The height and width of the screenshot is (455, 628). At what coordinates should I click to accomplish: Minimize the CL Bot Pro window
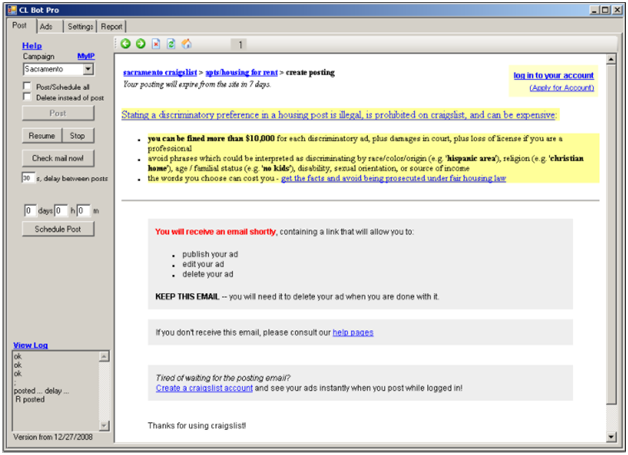[594, 10]
